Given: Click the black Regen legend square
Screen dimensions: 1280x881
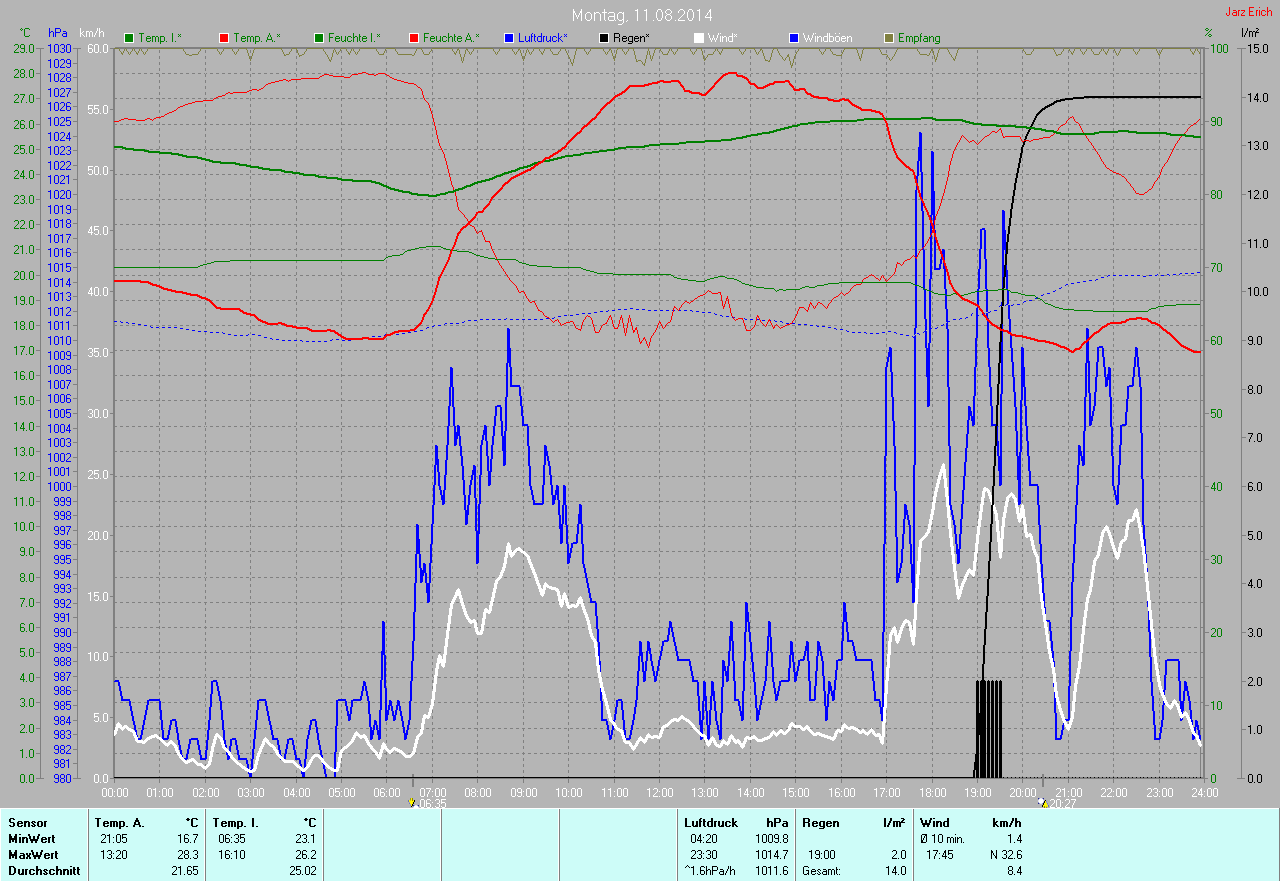Looking at the screenshot, I should (604, 38).
